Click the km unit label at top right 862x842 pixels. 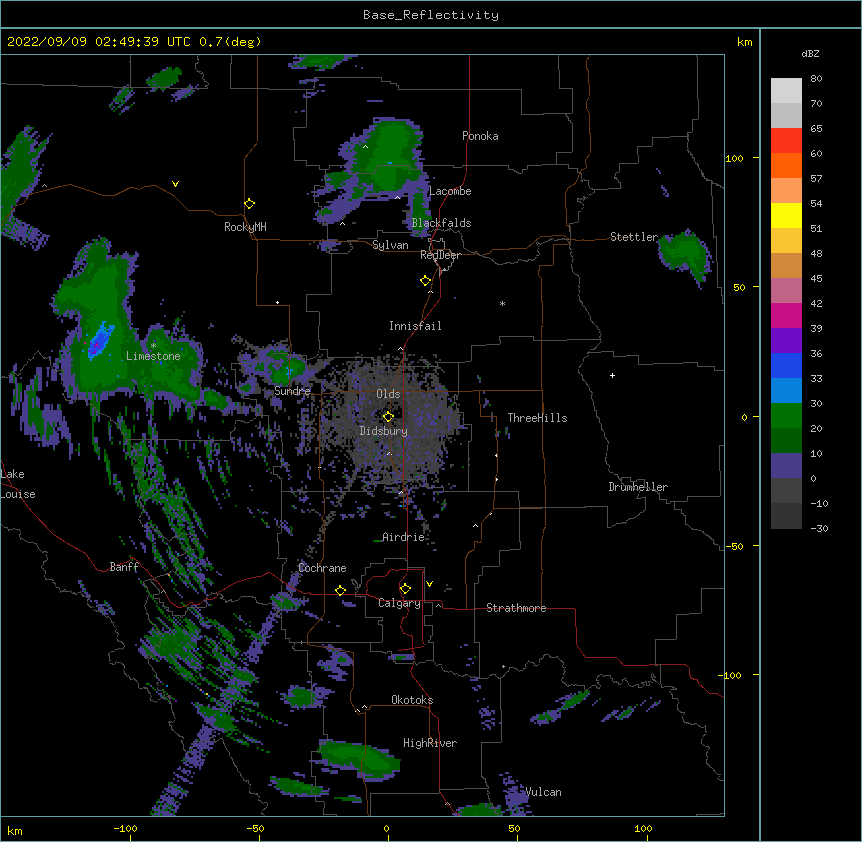[x=745, y=42]
